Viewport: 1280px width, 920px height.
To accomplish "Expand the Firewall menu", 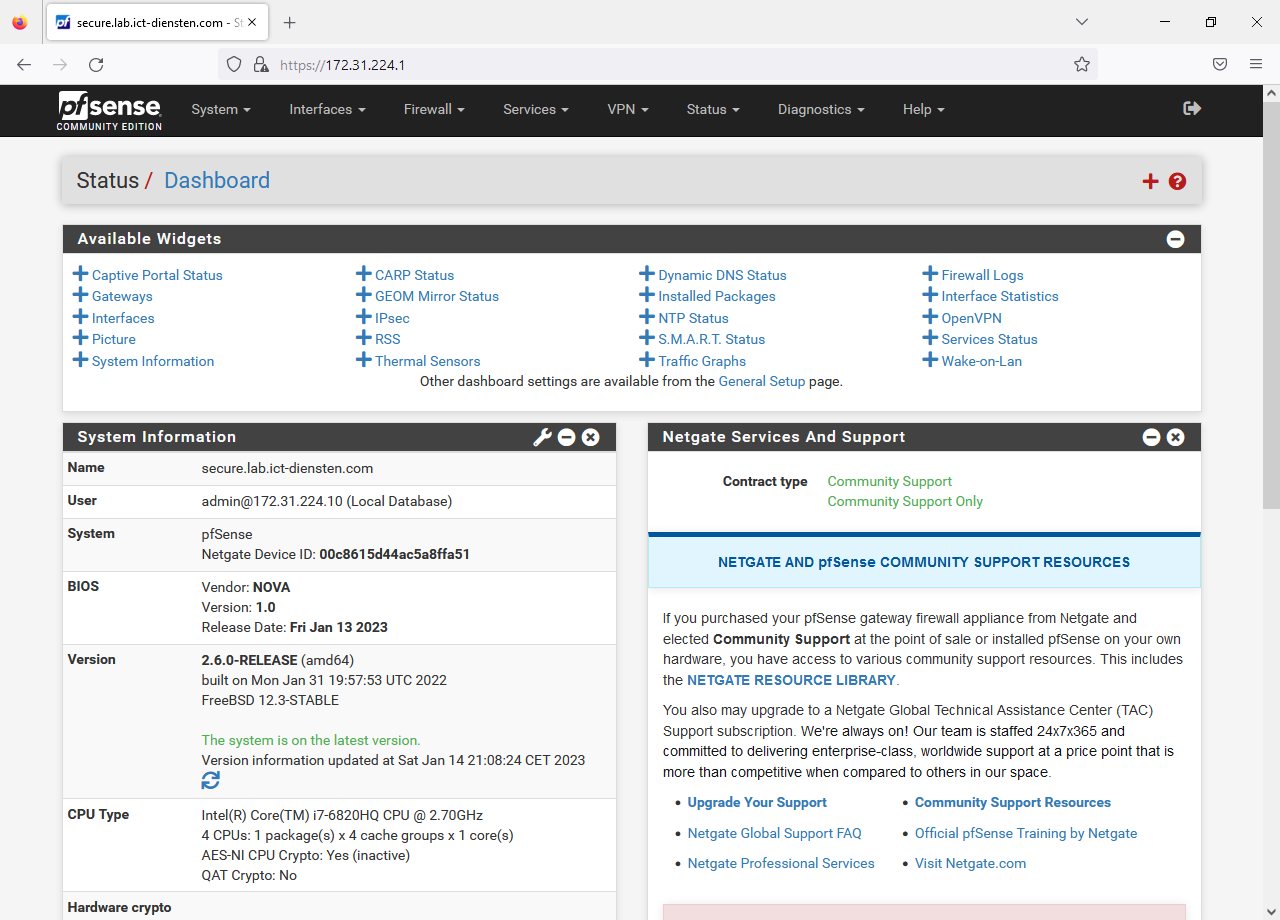I will [x=434, y=110].
